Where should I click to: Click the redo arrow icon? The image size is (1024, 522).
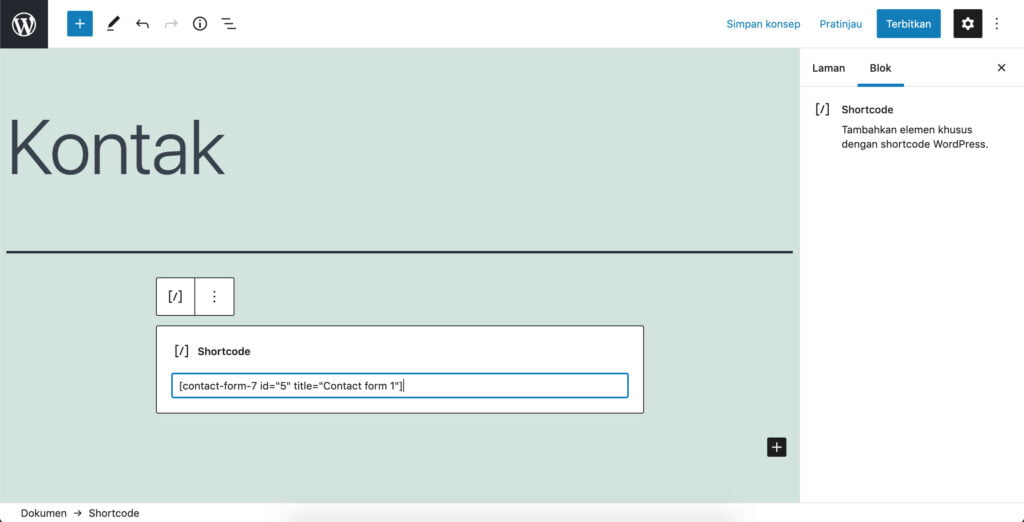click(171, 24)
